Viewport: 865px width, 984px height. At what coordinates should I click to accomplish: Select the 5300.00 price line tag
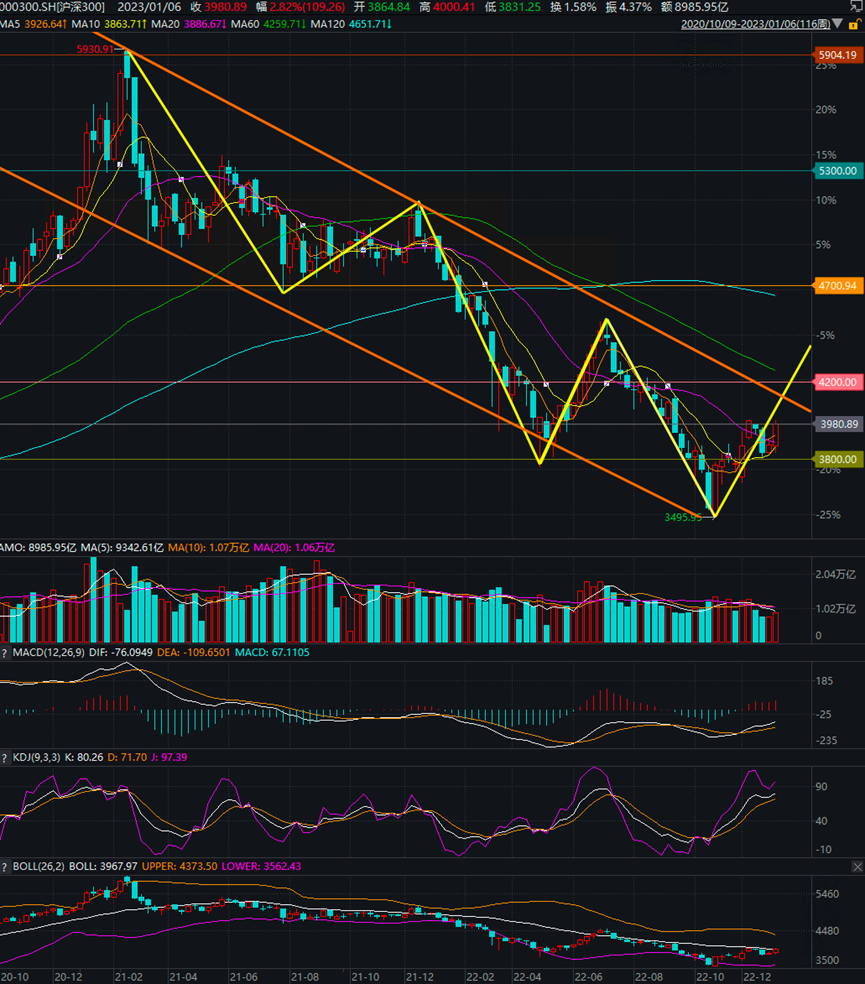point(837,171)
